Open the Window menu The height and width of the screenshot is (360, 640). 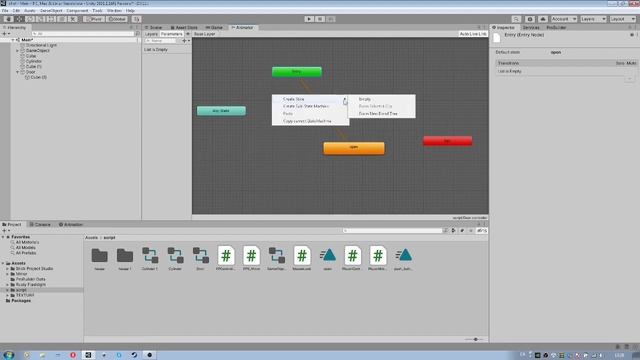click(x=114, y=11)
